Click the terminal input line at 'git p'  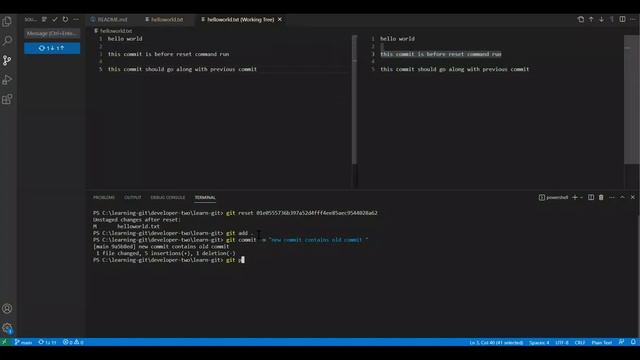point(169,260)
